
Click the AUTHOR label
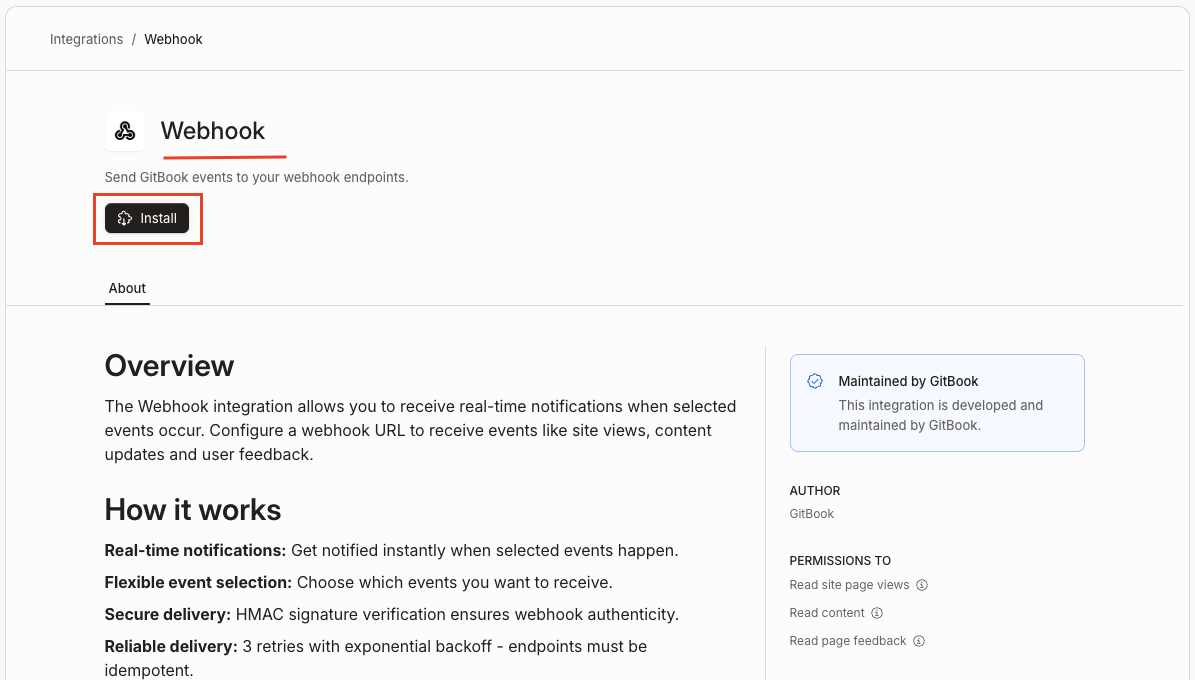(x=815, y=491)
